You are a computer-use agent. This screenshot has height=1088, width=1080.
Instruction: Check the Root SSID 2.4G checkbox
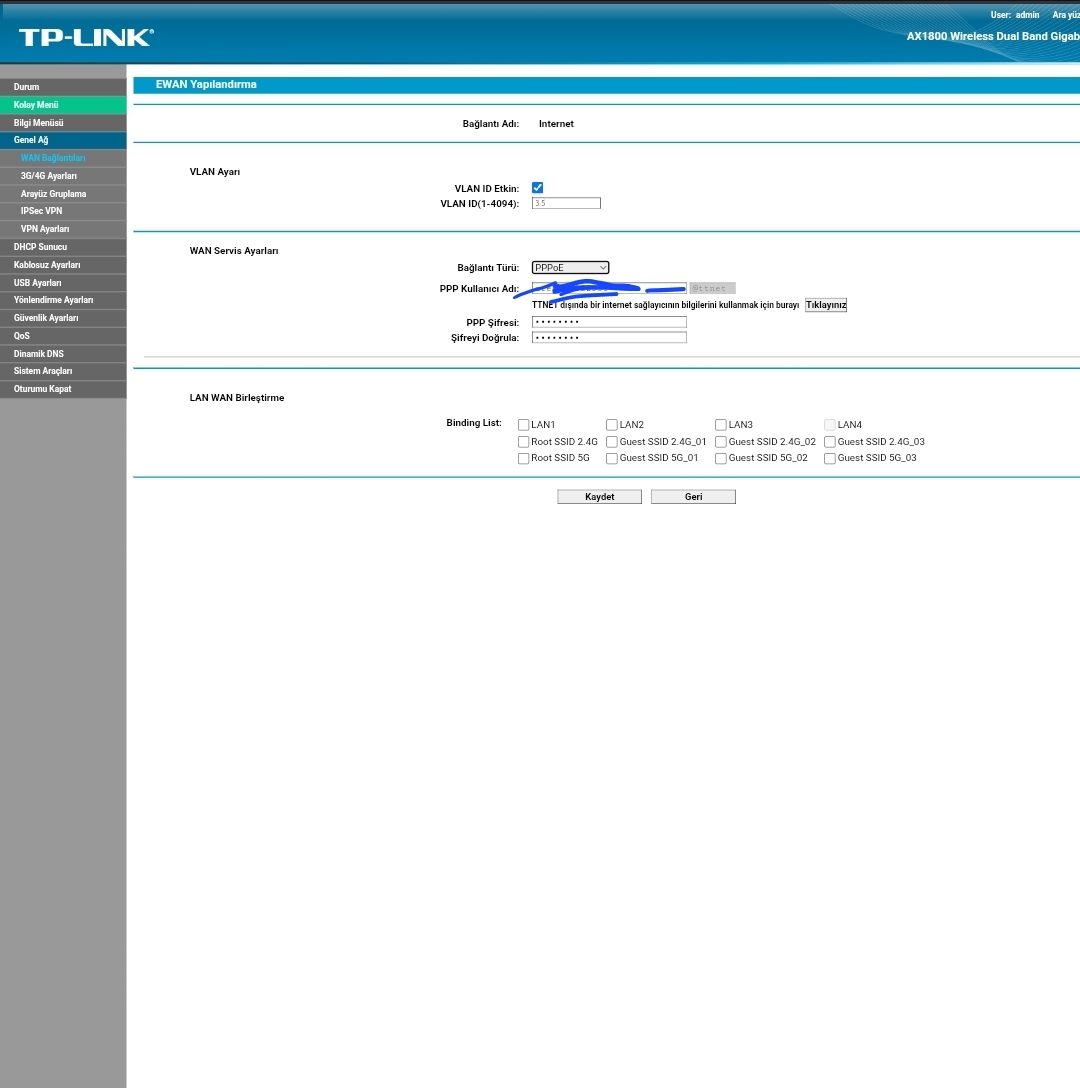(523, 442)
